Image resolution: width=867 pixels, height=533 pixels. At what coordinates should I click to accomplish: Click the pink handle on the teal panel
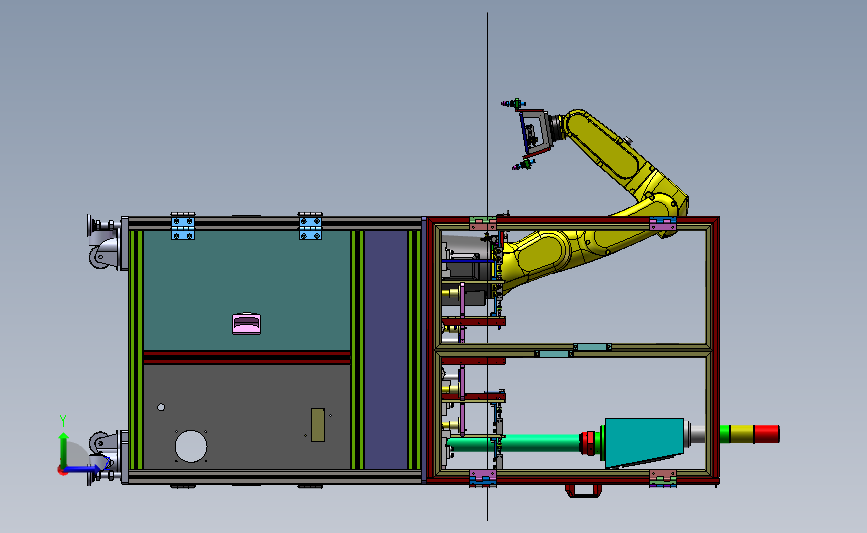(x=247, y=323)
